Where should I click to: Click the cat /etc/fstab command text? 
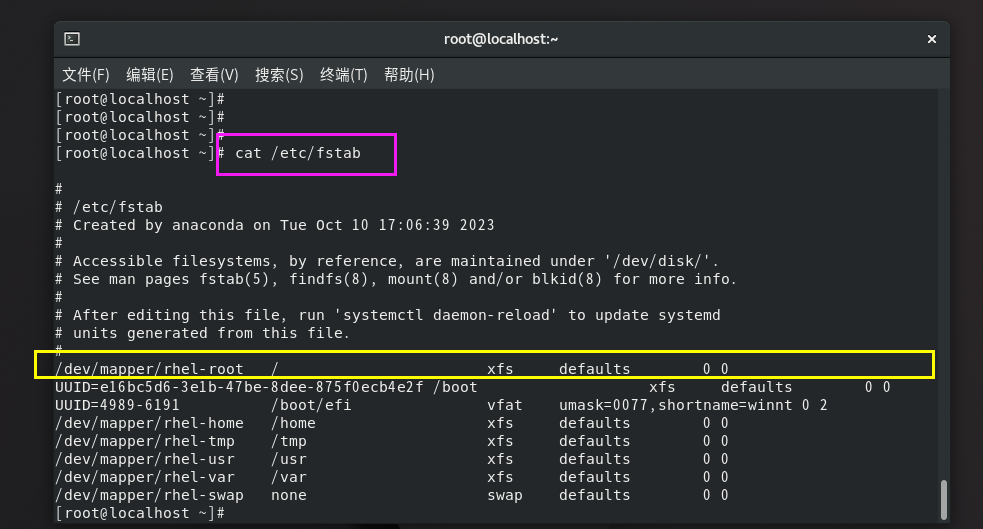coord(297,153)
